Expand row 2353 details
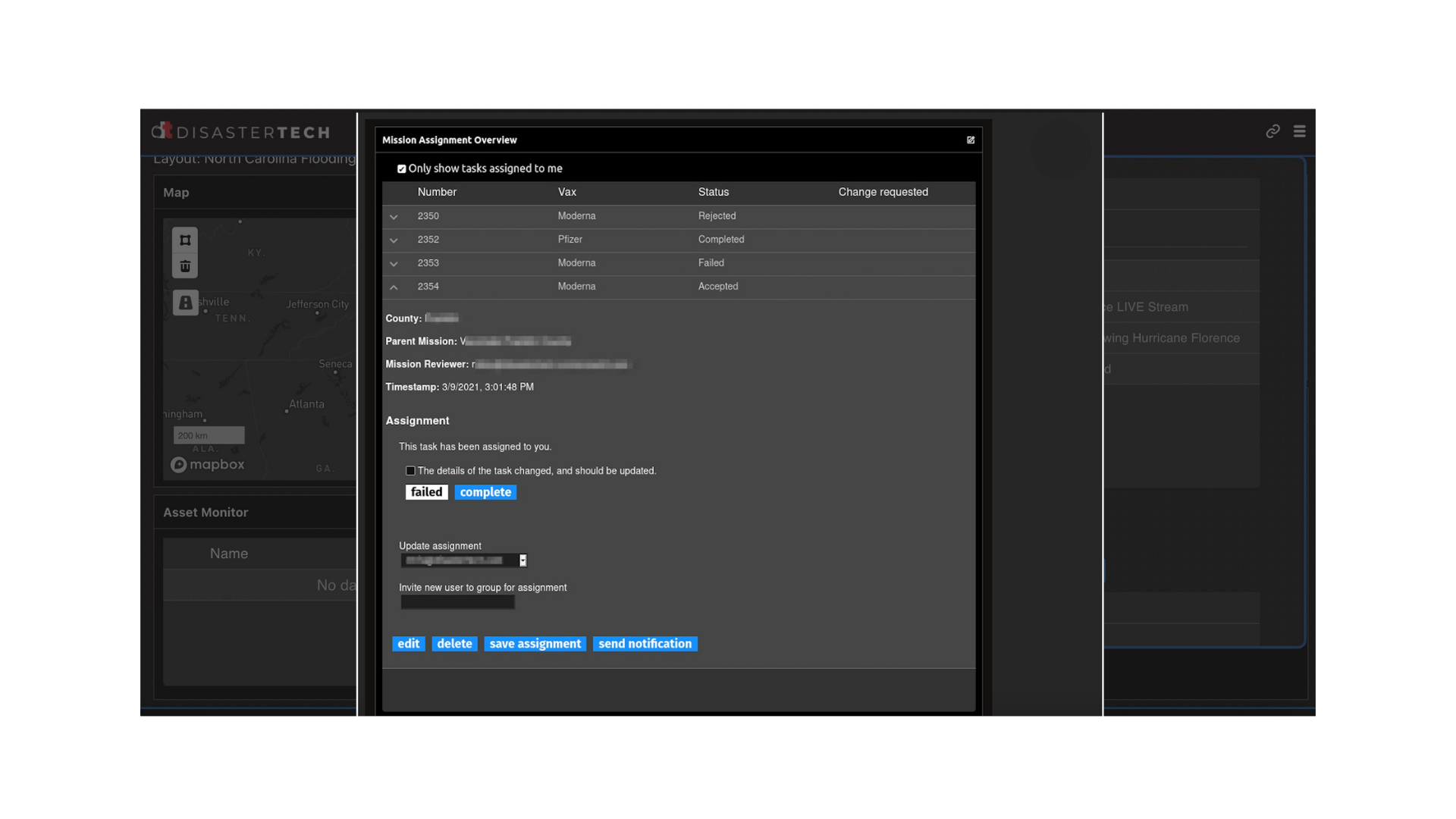Screen dimensions: 1456x819 [394, 264]
